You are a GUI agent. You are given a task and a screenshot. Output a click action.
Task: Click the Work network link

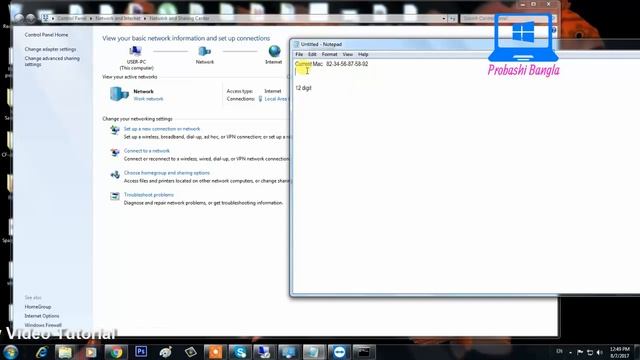(148, 99)
